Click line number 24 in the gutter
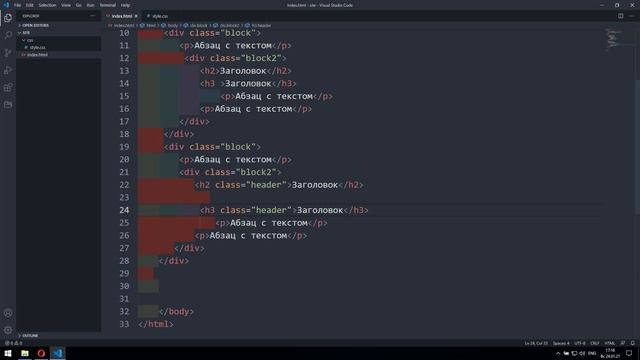Viewport: 640px width, 360px height. (124, 210)
